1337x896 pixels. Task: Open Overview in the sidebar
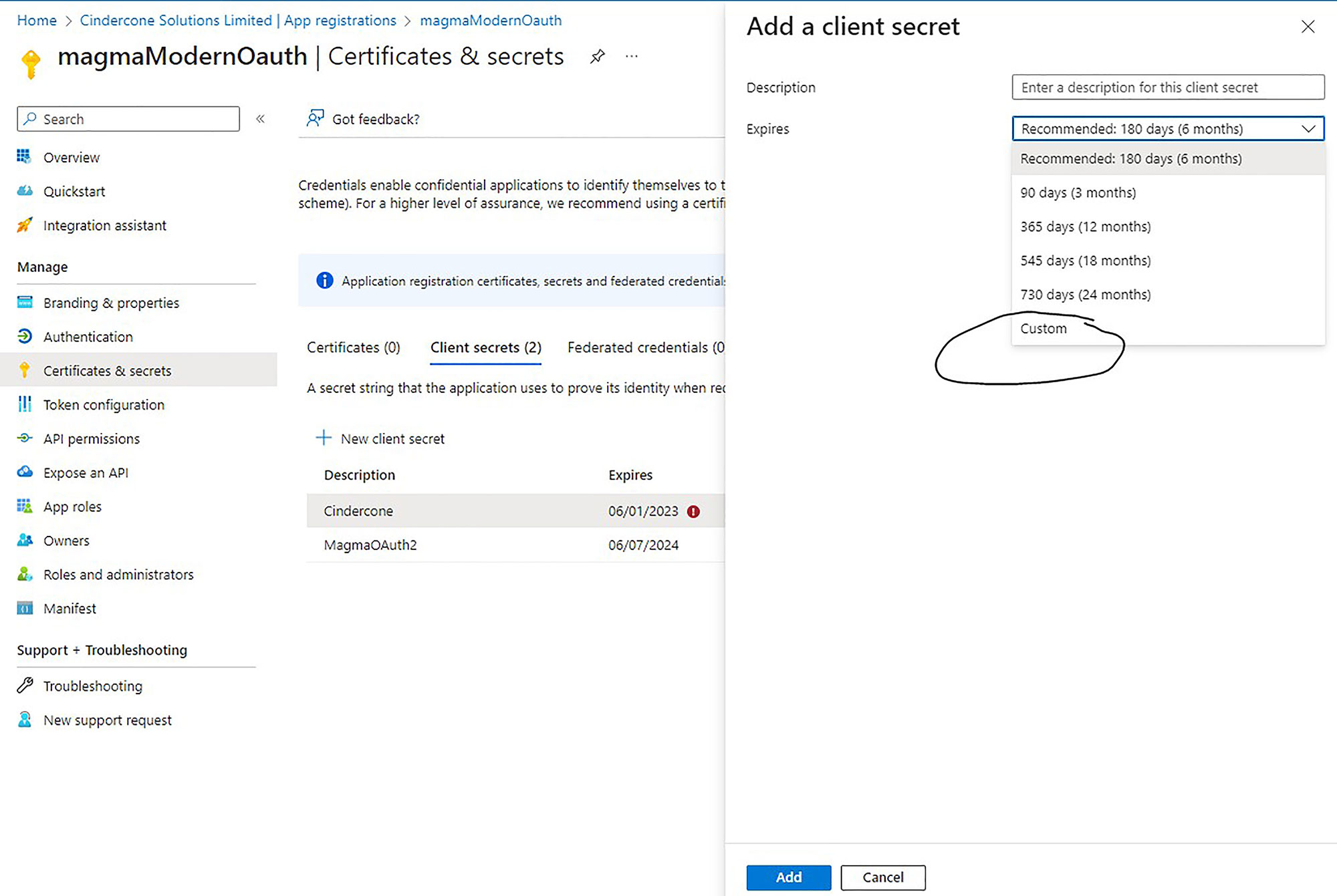(72, 158)
